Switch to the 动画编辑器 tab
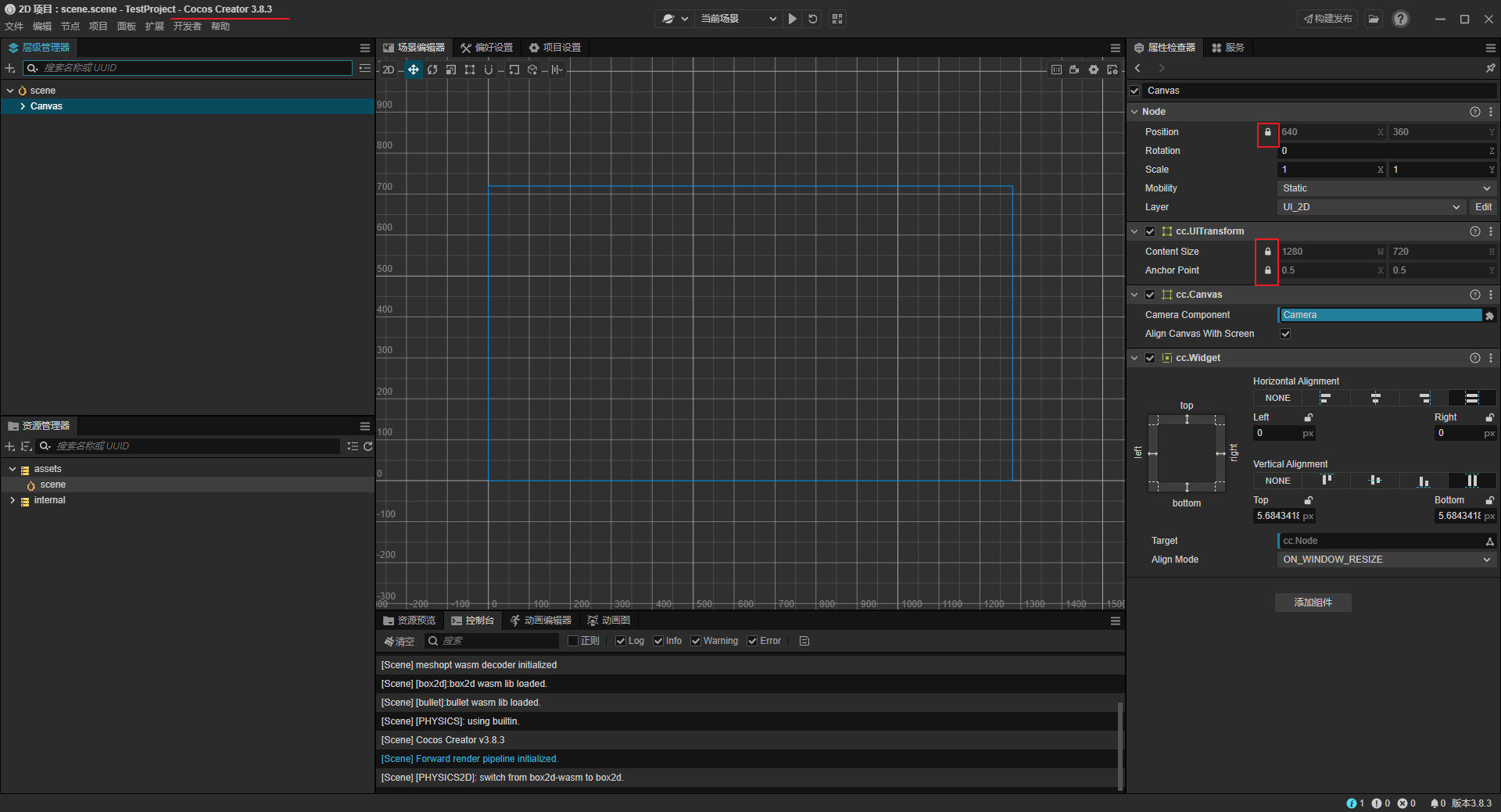Viewport: 1501px width, 812px height. tap(541, 621)
